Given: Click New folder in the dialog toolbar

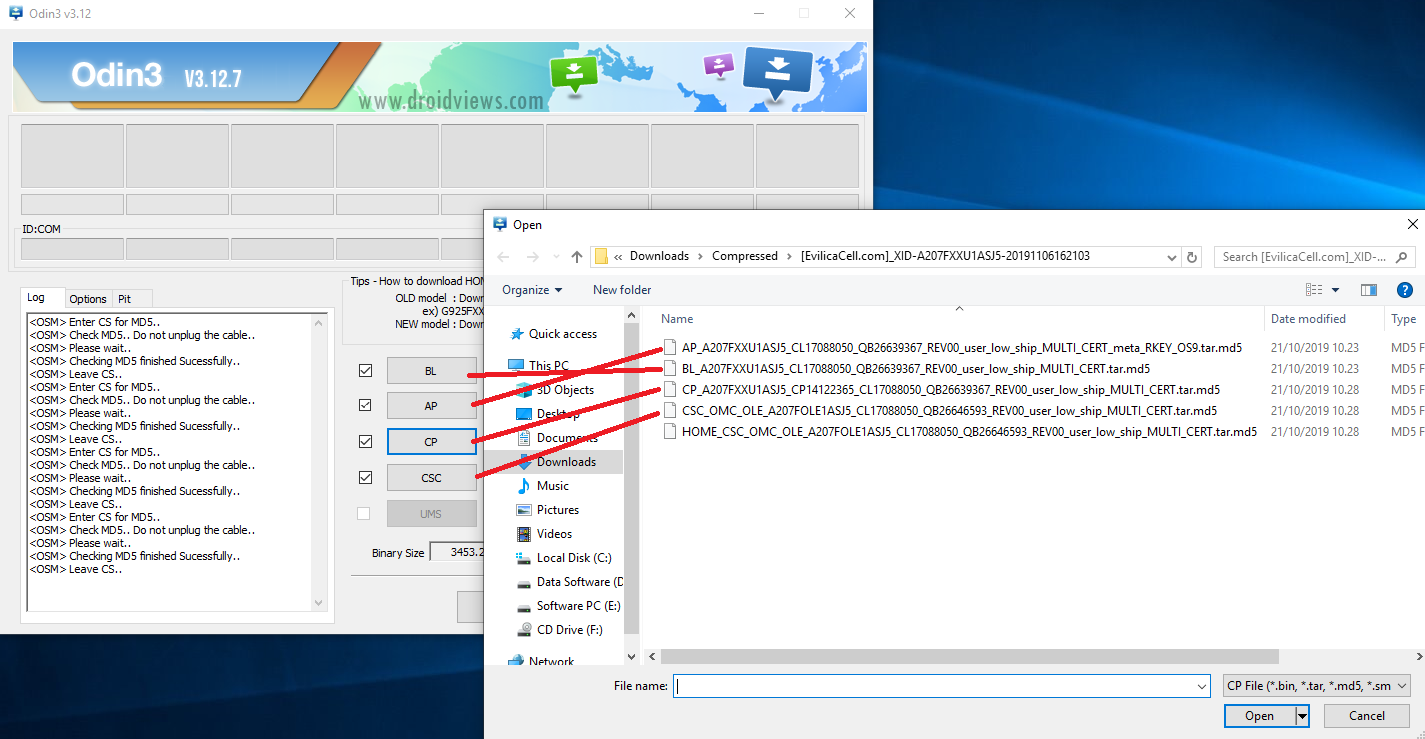Looking at the screenshot, I should (x=622, y=290).
